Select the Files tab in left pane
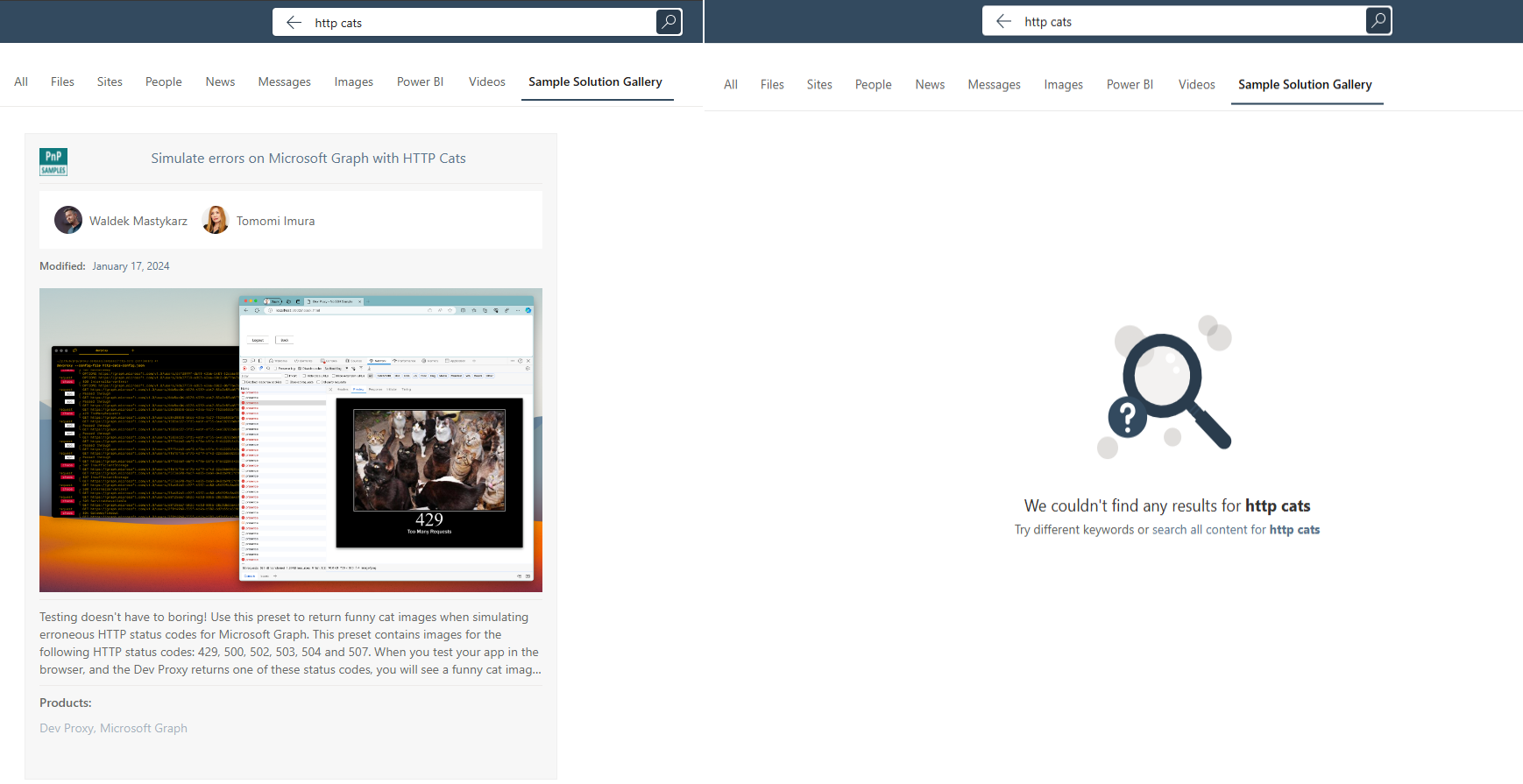Viewport: 1523px width, 784px height. click(62, 81)
